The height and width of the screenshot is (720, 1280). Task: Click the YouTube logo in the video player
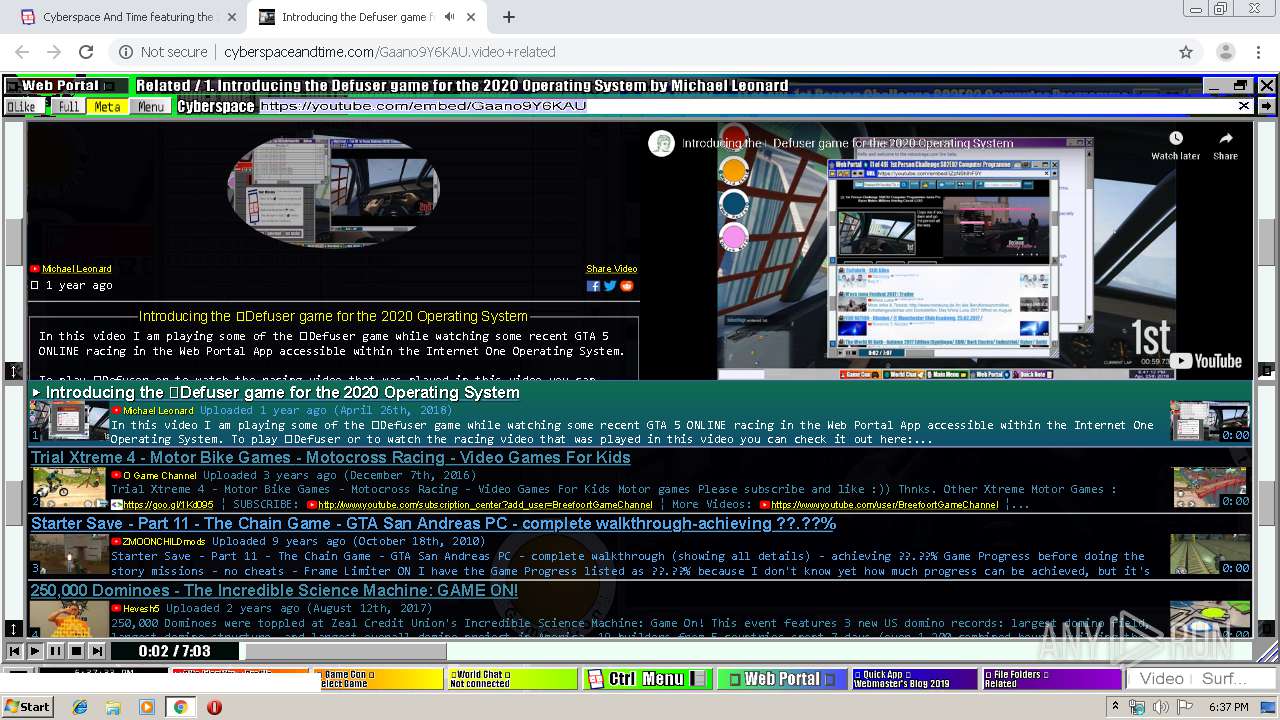pyautogui.click(x=1207, y=361)
